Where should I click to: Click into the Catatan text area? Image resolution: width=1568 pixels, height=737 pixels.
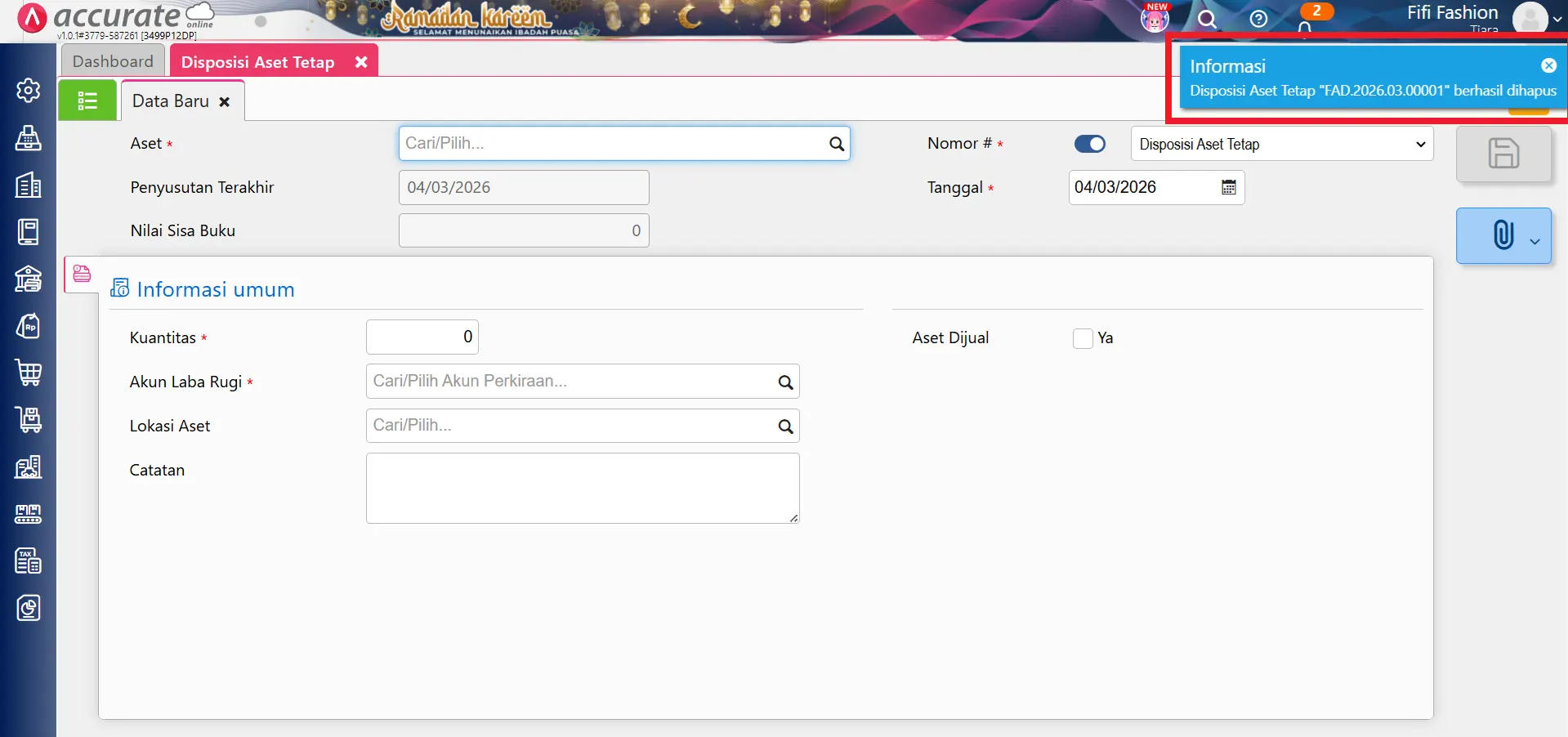(x=582, y=488)
